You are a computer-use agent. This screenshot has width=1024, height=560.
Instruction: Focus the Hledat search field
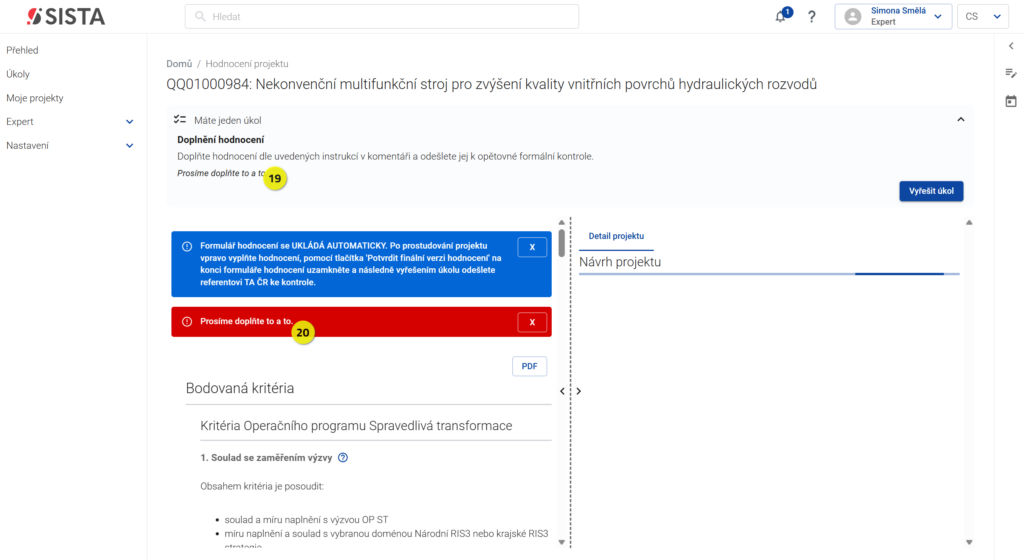(381, 16)
